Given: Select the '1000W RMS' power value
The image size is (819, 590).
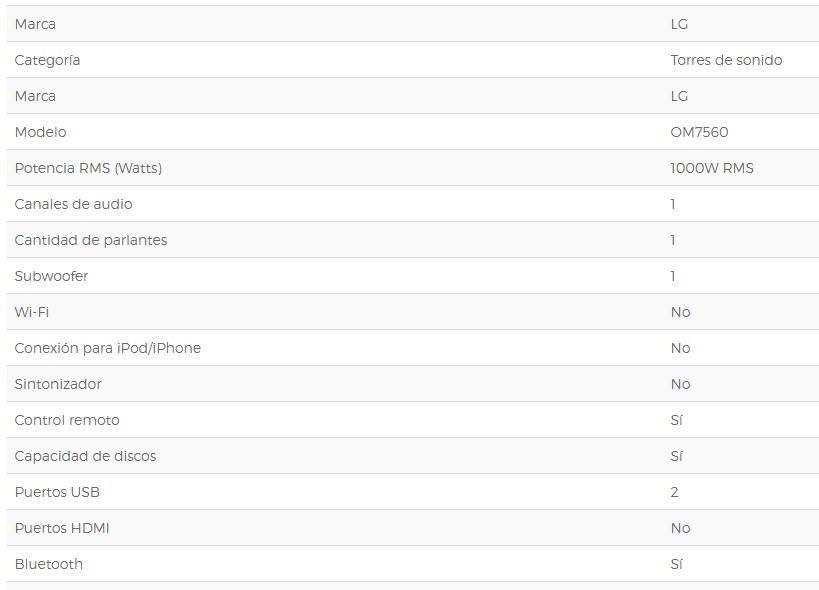Looking at the screenshot, I should coord(712,168).
